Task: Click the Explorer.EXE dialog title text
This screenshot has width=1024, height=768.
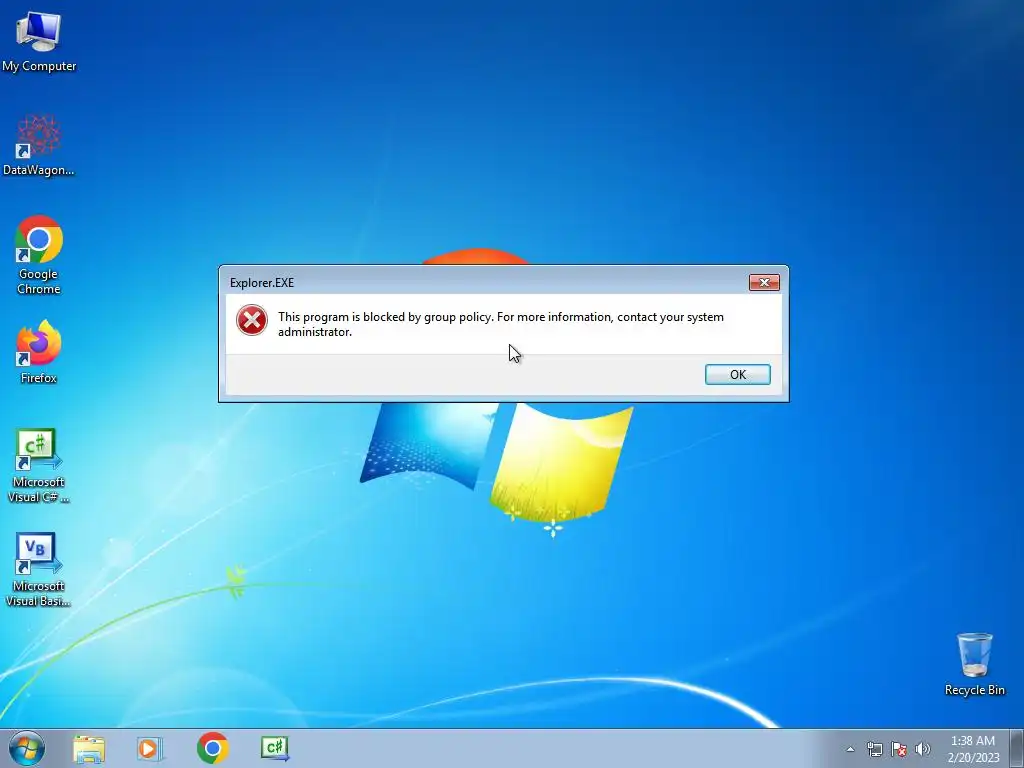Action: click(x=262, y=283)
